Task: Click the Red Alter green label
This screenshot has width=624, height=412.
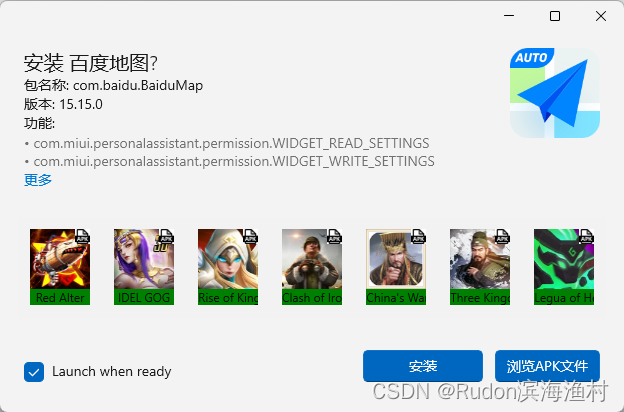Action: click(60, 297)
